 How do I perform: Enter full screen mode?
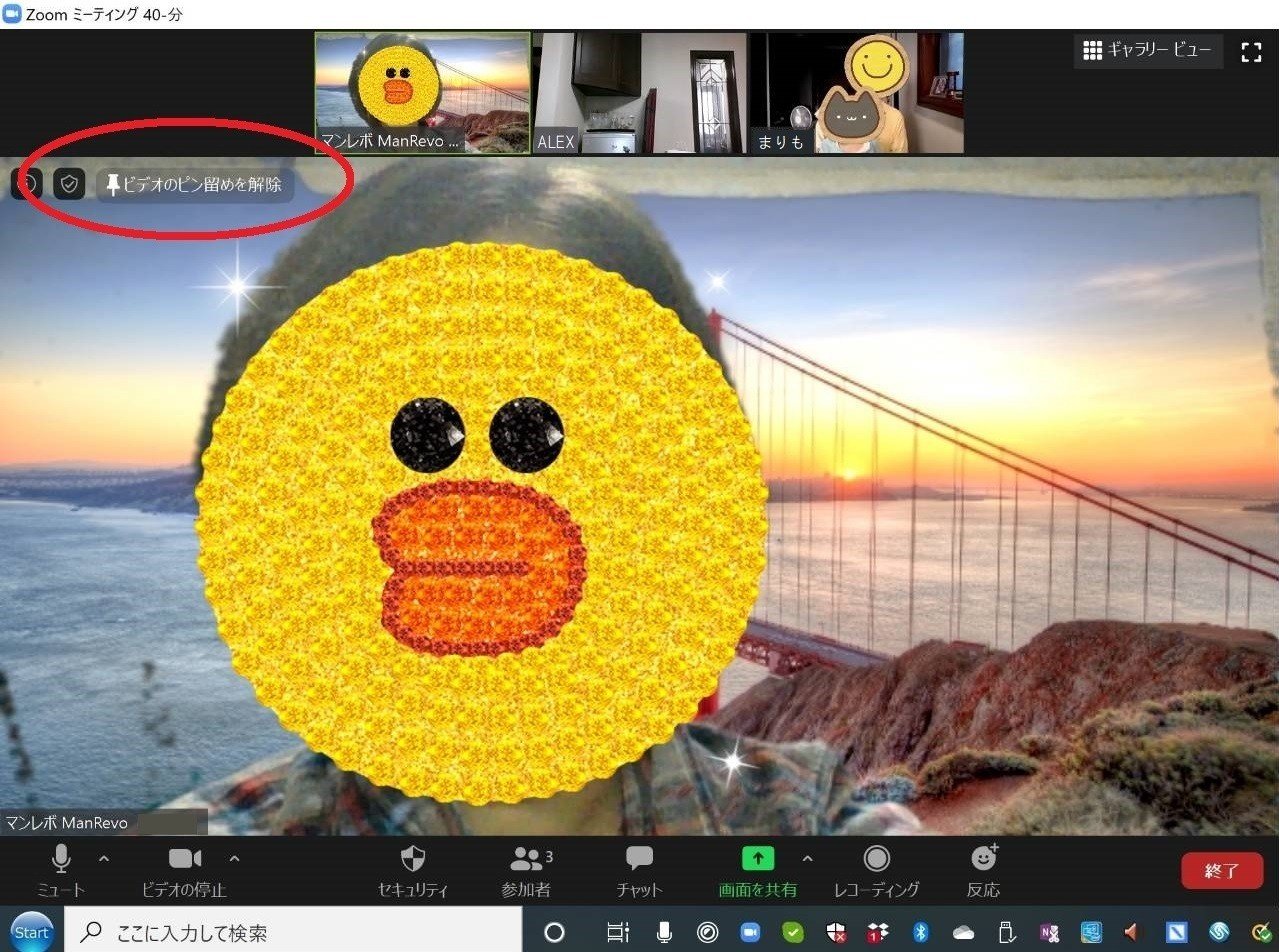tap(1251, 52)
